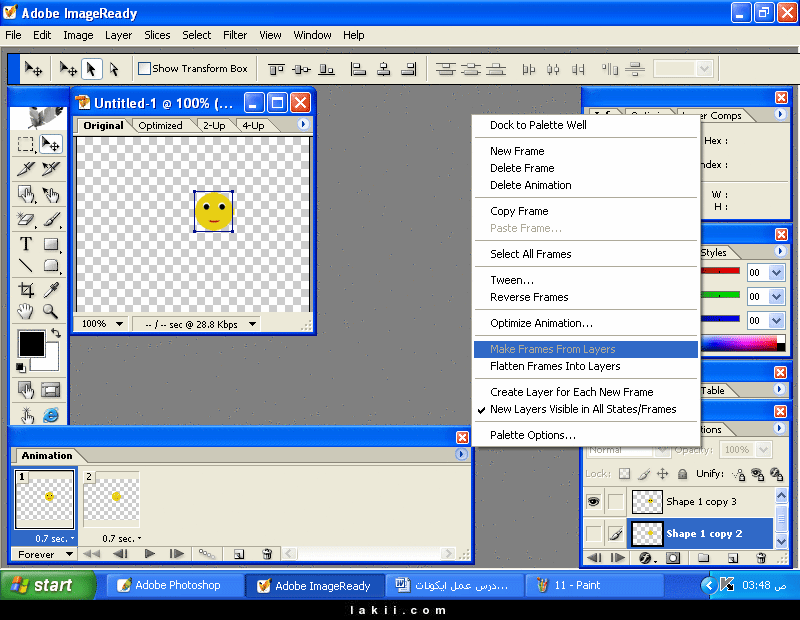Pick the Paintbrush tool in the toolbox
Viewport: 800px width, 620px height.
coord(51,219)
